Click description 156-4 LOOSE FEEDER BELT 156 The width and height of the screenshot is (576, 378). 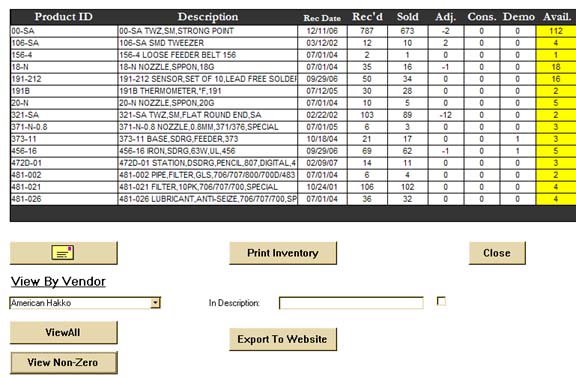pyautogui.click(x=208, y=55)
